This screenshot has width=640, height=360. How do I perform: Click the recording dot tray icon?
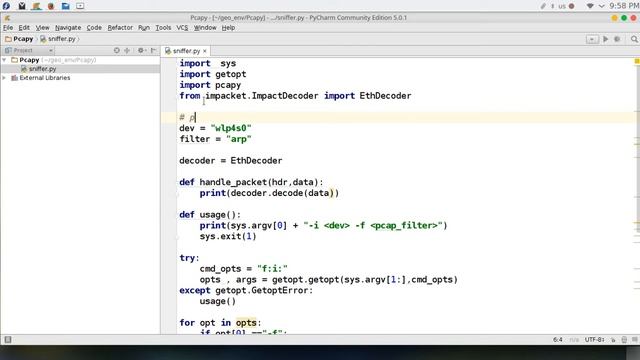click(571, 6)
